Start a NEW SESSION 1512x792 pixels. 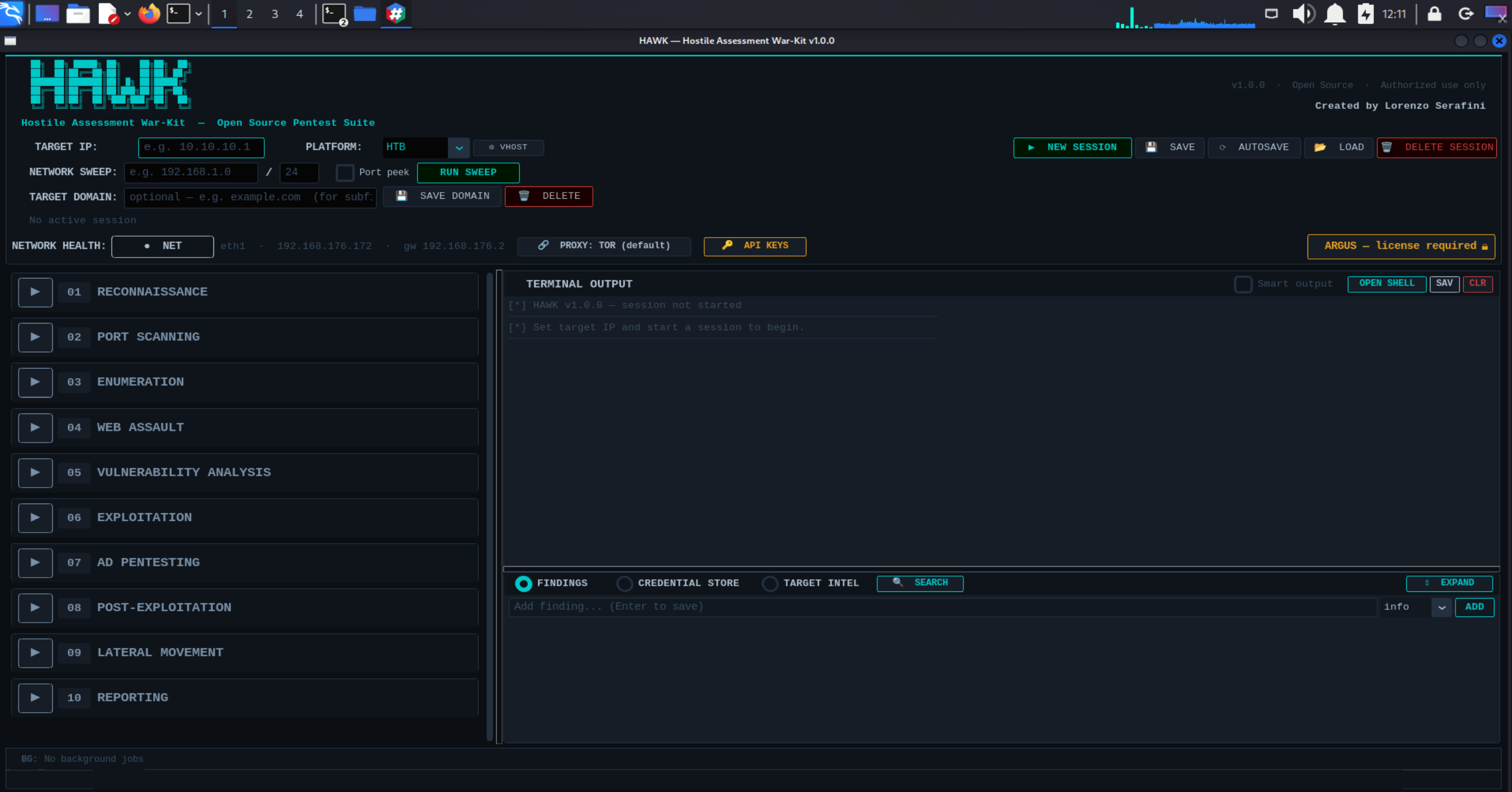click(1072, 147)
